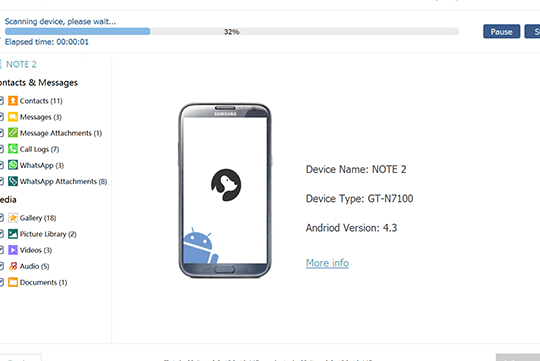540x361 pixels.
Task: Select the Picture Library (2) label
Action: (x=48, y=234)
